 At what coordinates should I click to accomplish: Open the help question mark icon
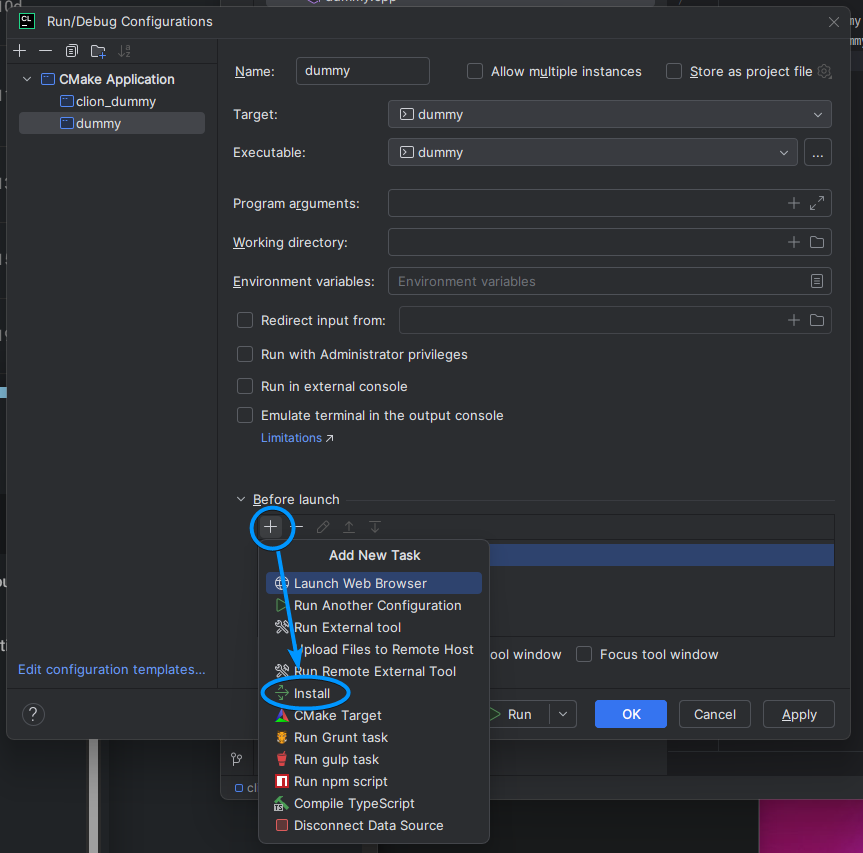(x=33, y=714)
